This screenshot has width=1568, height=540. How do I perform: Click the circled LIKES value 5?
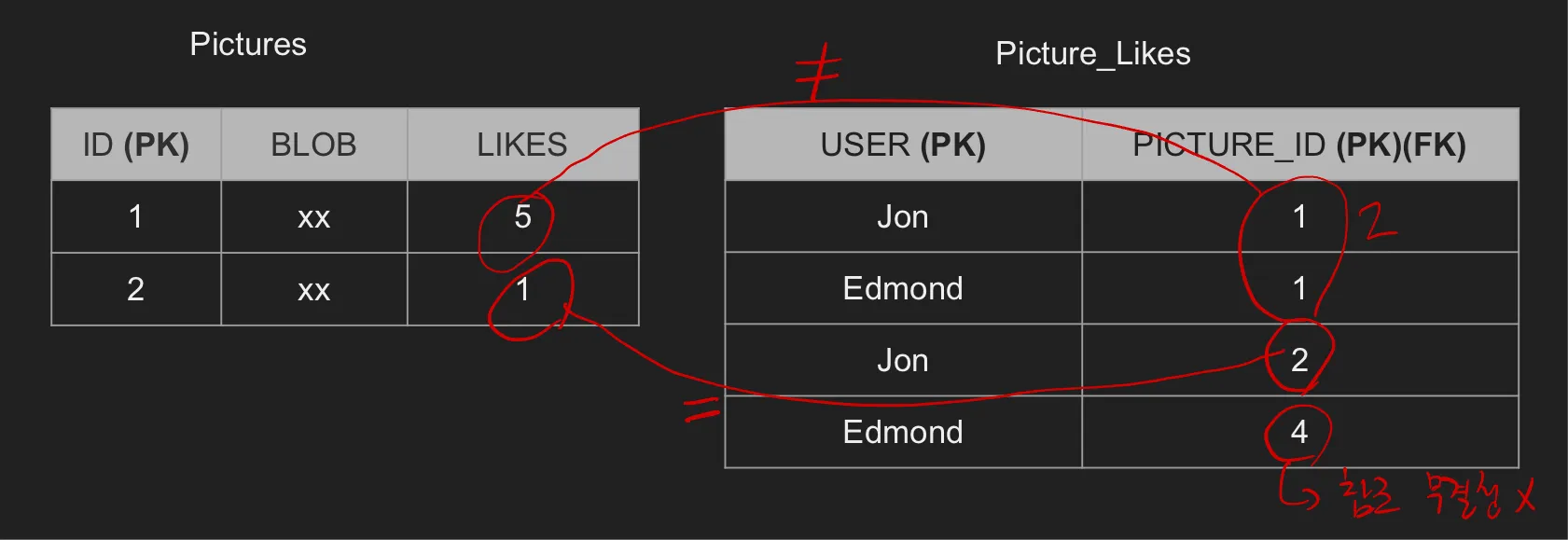point(522,216)
